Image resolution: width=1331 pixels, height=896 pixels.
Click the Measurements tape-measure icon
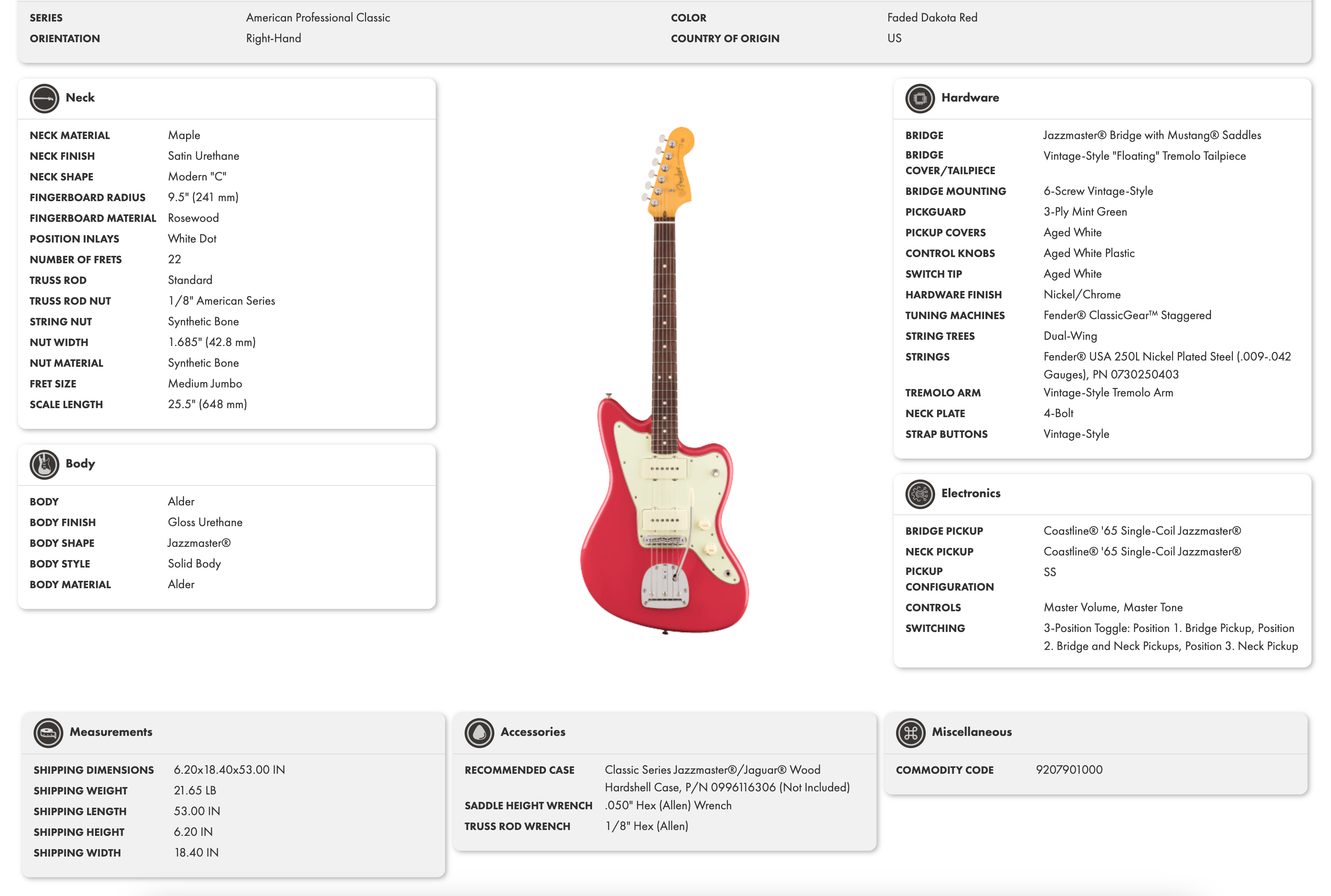pyautogui.click(x=48, y=733)
